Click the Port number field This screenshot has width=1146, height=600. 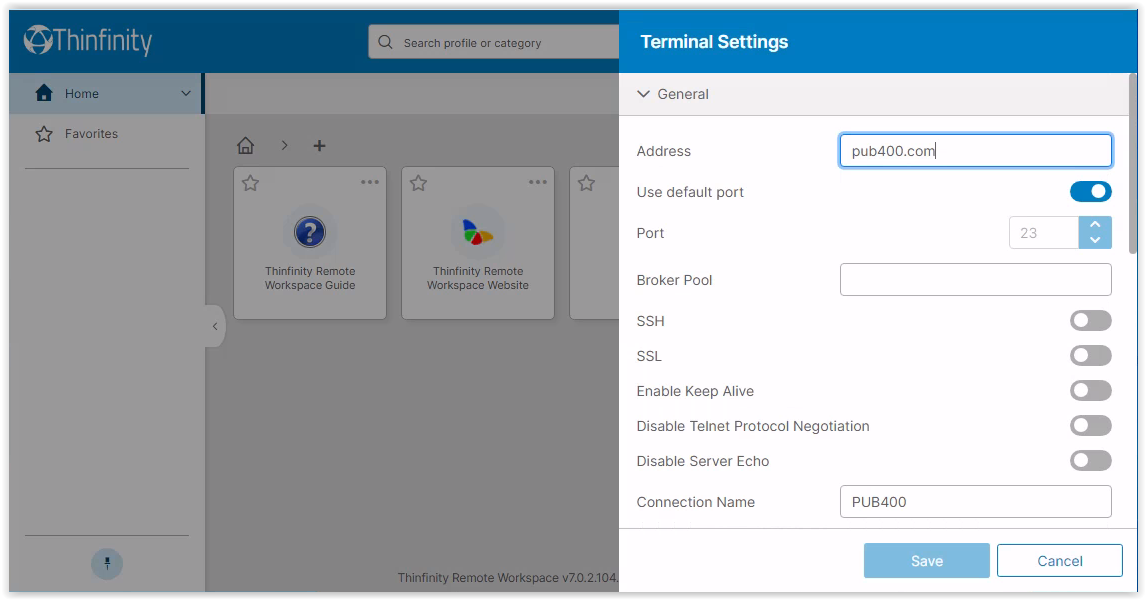tap(1044, 232)
